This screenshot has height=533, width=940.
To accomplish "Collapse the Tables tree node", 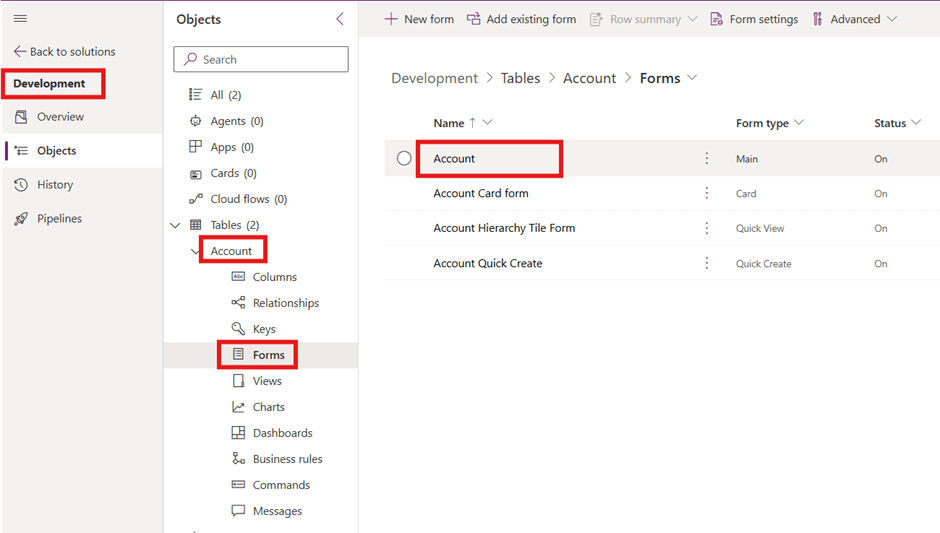I will [176, 225].
